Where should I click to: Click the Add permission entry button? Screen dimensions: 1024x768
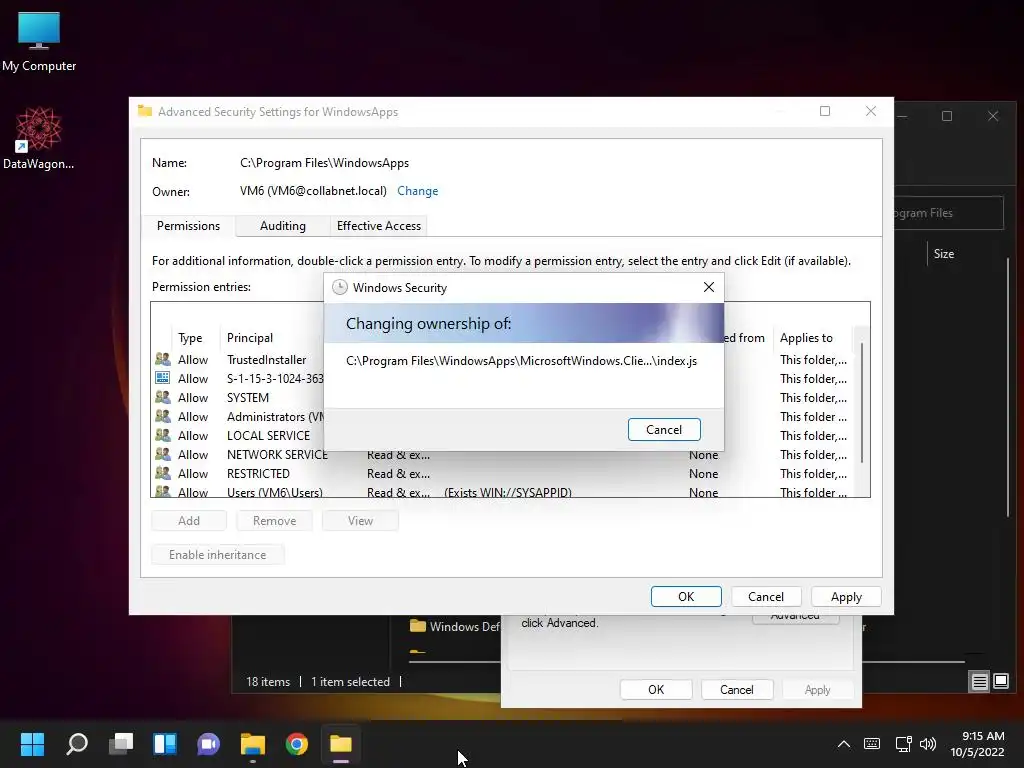pos(189,520)
